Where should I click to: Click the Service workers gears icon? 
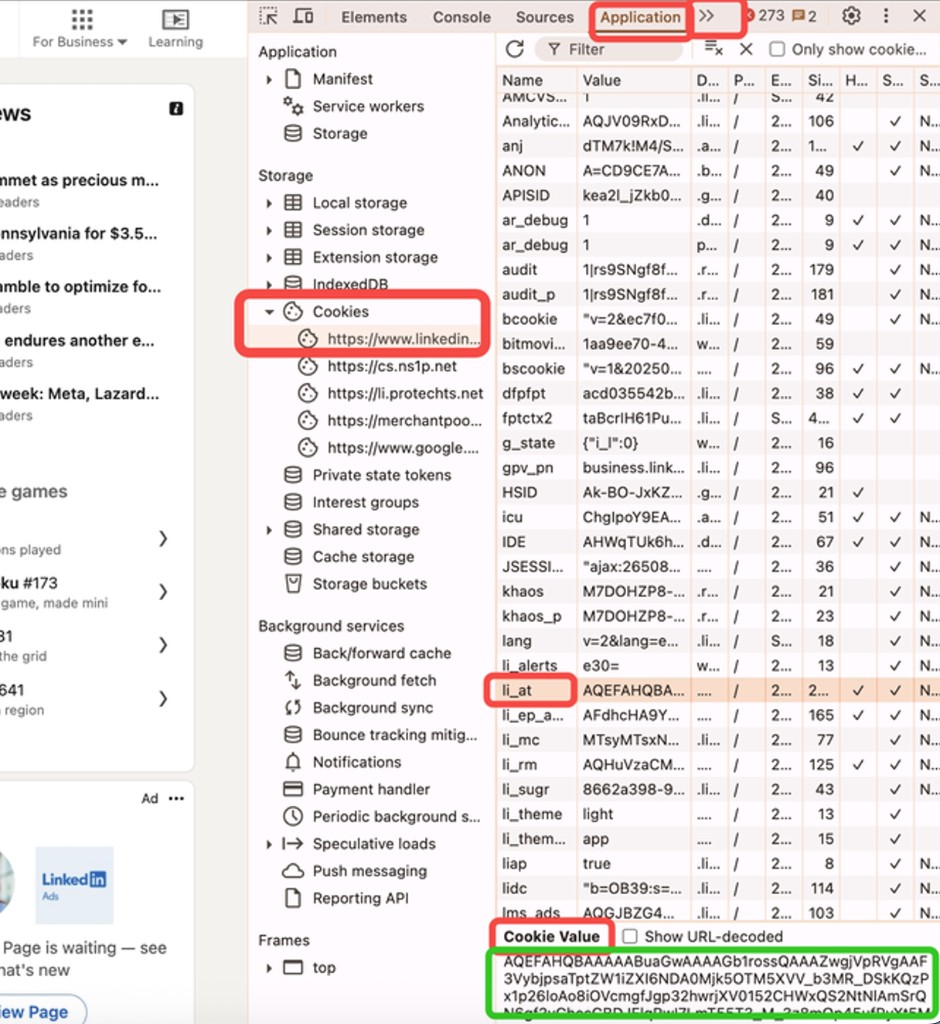click(x=293, y=106)
